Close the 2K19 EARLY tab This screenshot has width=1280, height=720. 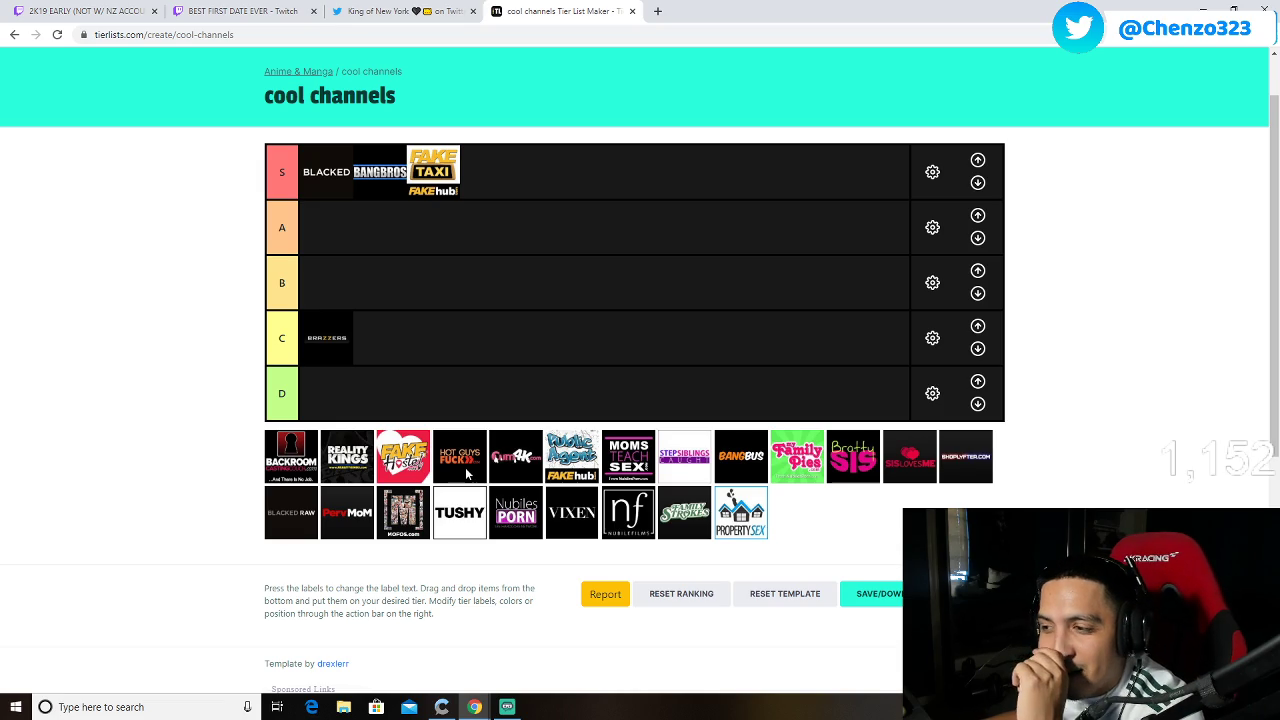pos(154,11)
